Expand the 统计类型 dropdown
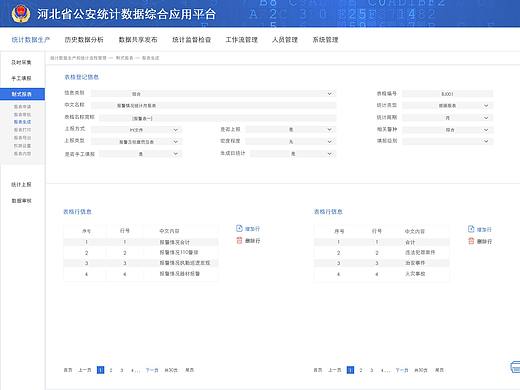This screenshot has width=520, height=390. point(447,105)
